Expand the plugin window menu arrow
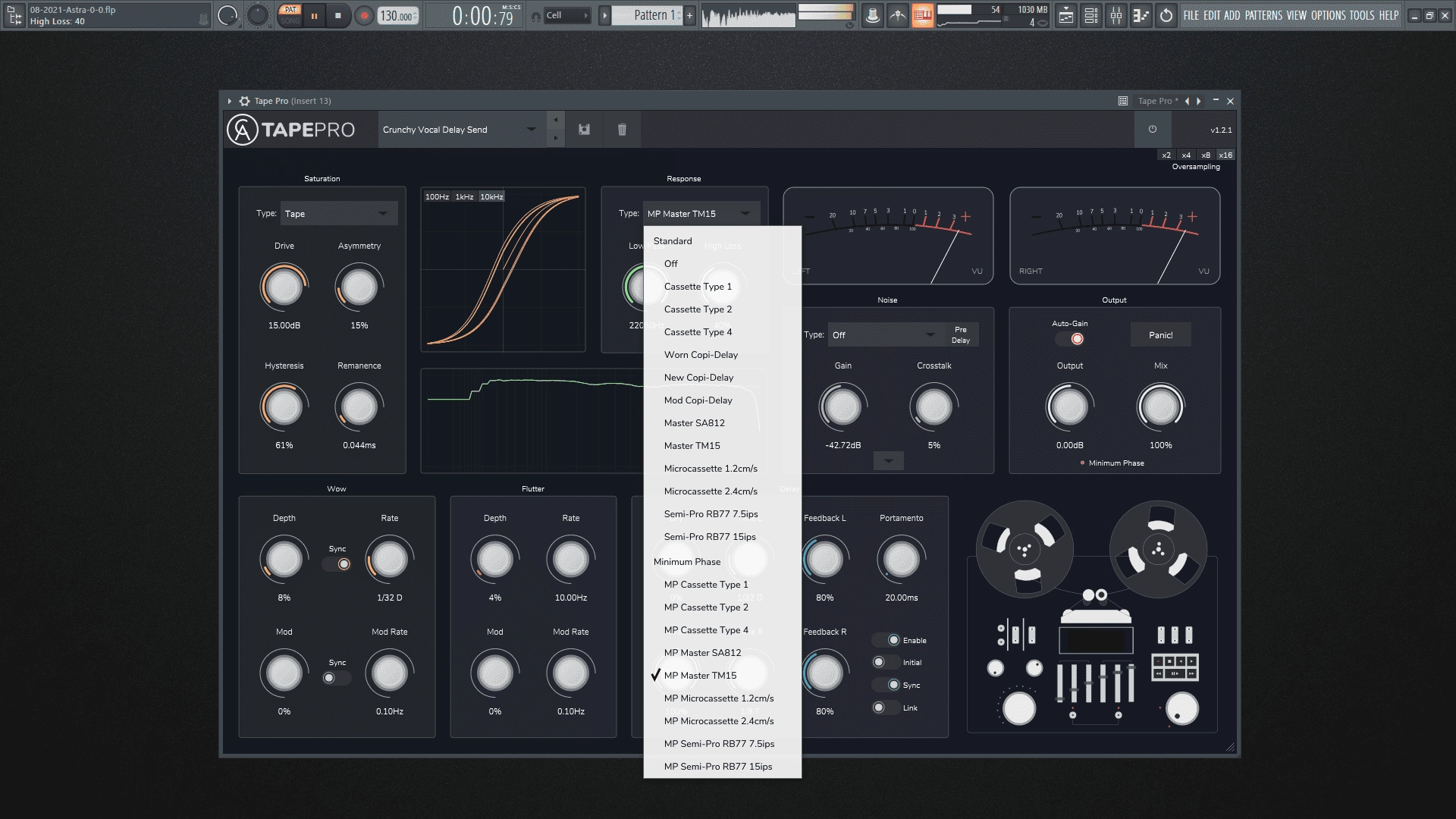 (x=229, y=101)
